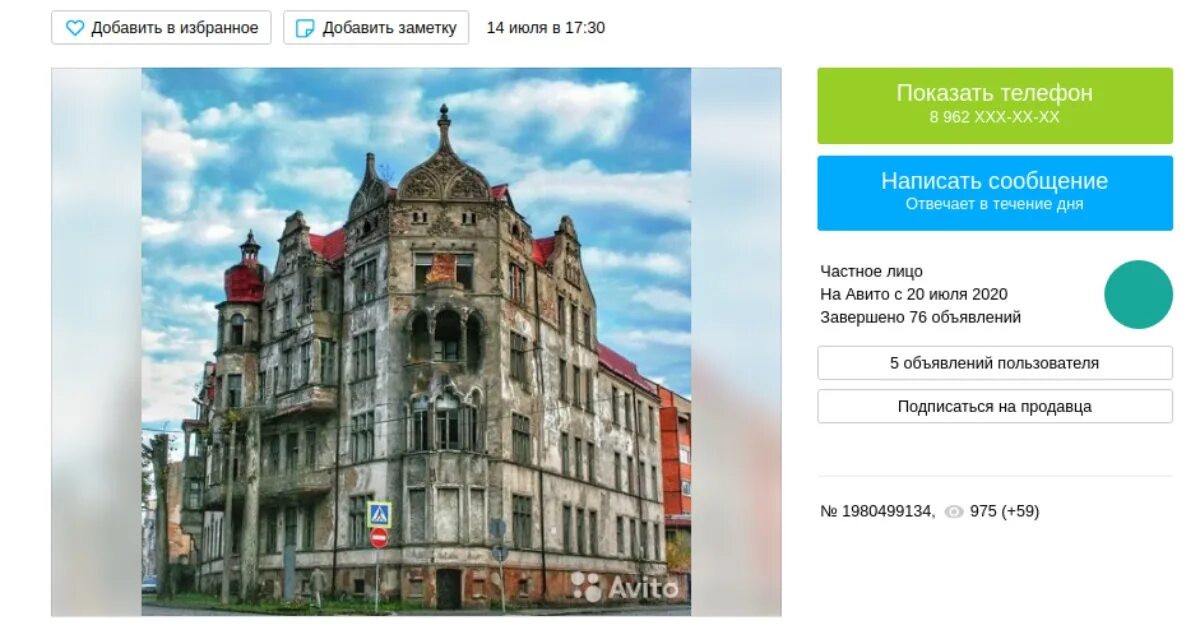Reveal number with Показать телефон
This screenshot has height=630, width=1200.
pyautogui.click(x=995, y=105)
